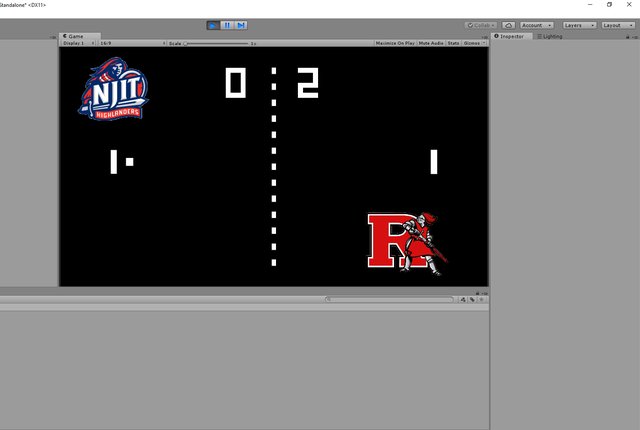Advance one frame with the Step button

pos(241,25)
